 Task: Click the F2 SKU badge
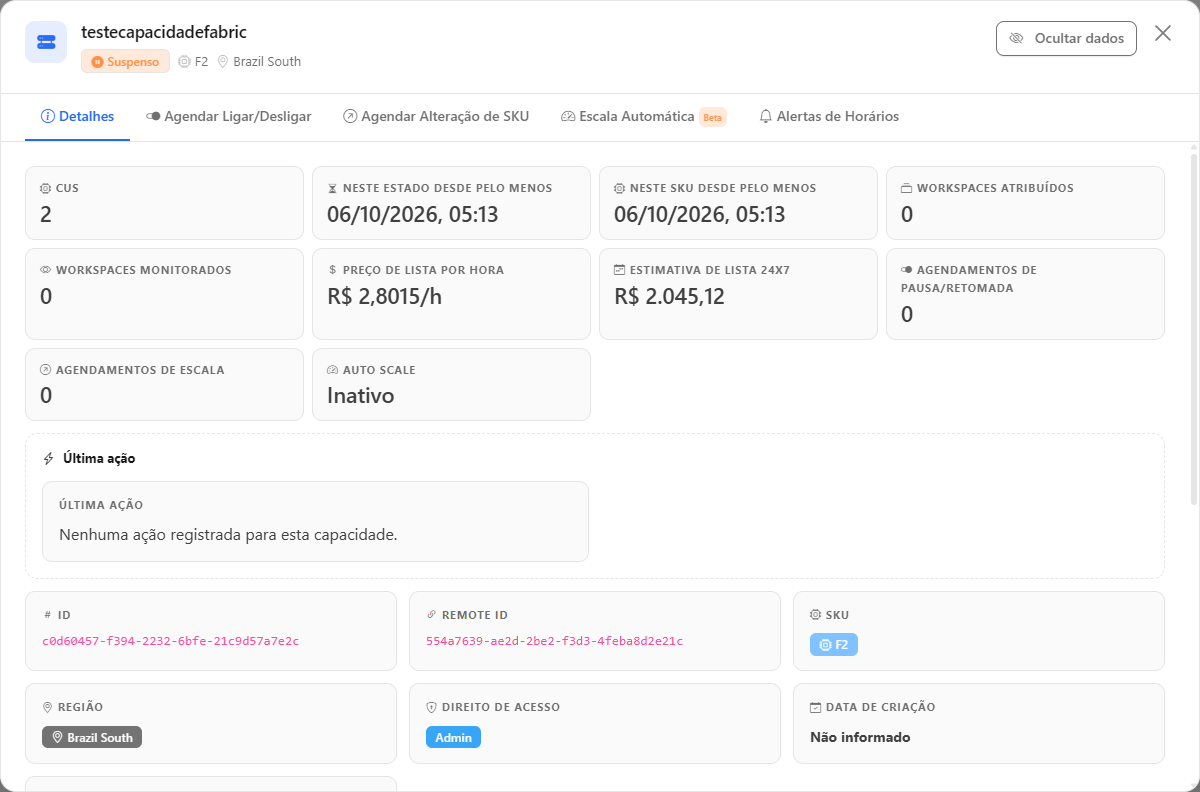coord(834,645)
